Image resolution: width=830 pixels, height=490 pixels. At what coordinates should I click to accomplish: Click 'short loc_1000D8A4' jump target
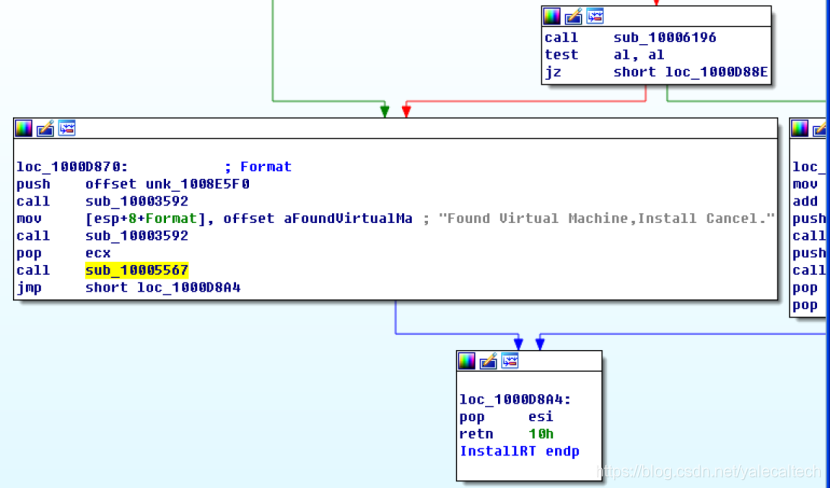click(163, 288)
